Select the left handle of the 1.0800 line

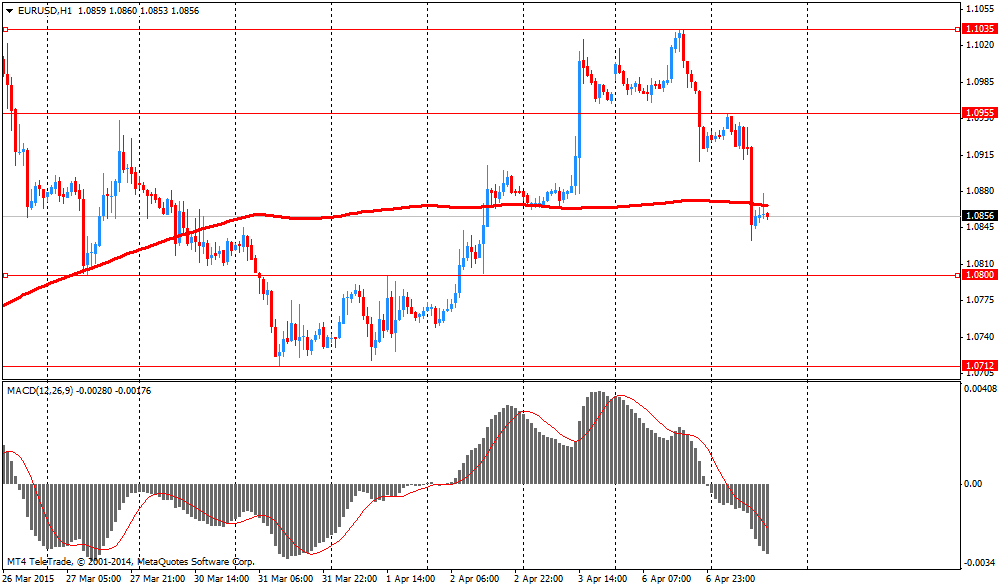(5, 276)
